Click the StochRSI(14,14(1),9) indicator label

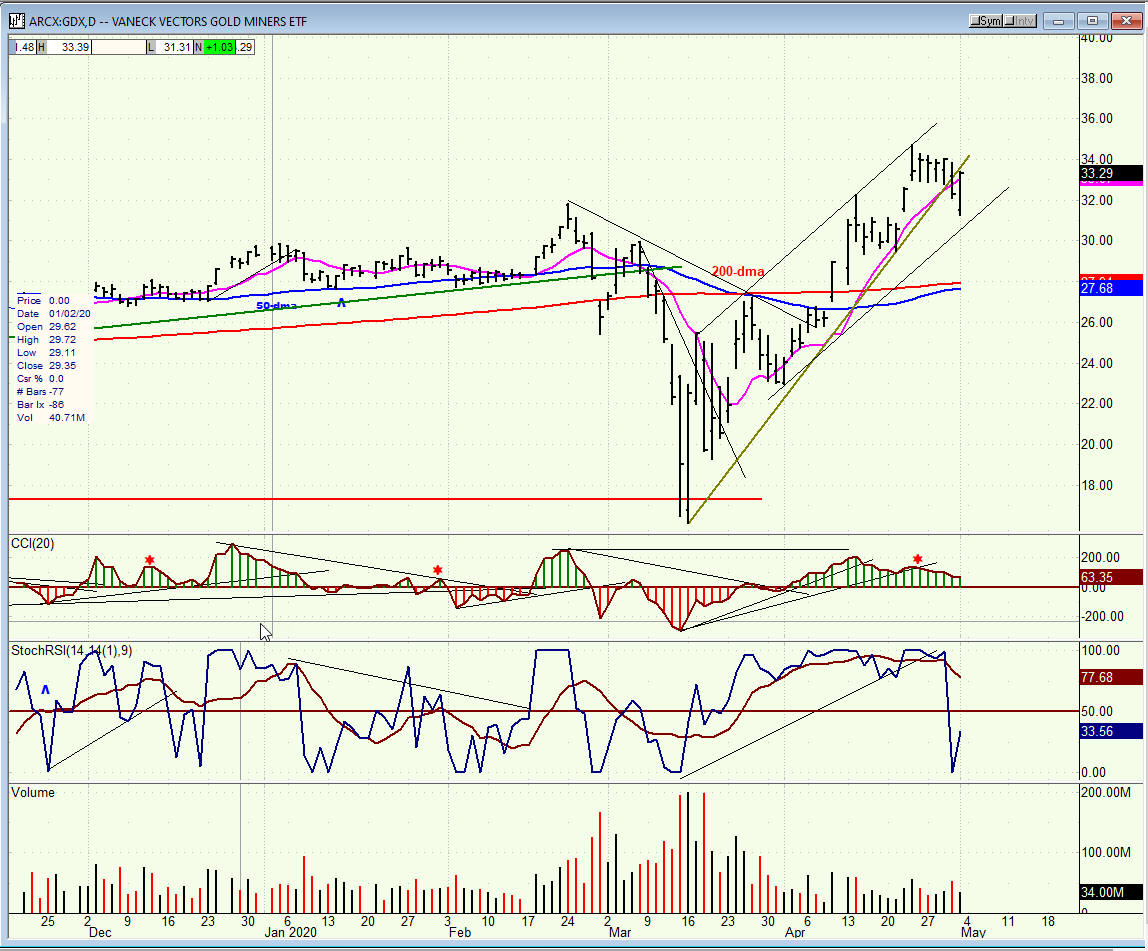click(72, 651)
